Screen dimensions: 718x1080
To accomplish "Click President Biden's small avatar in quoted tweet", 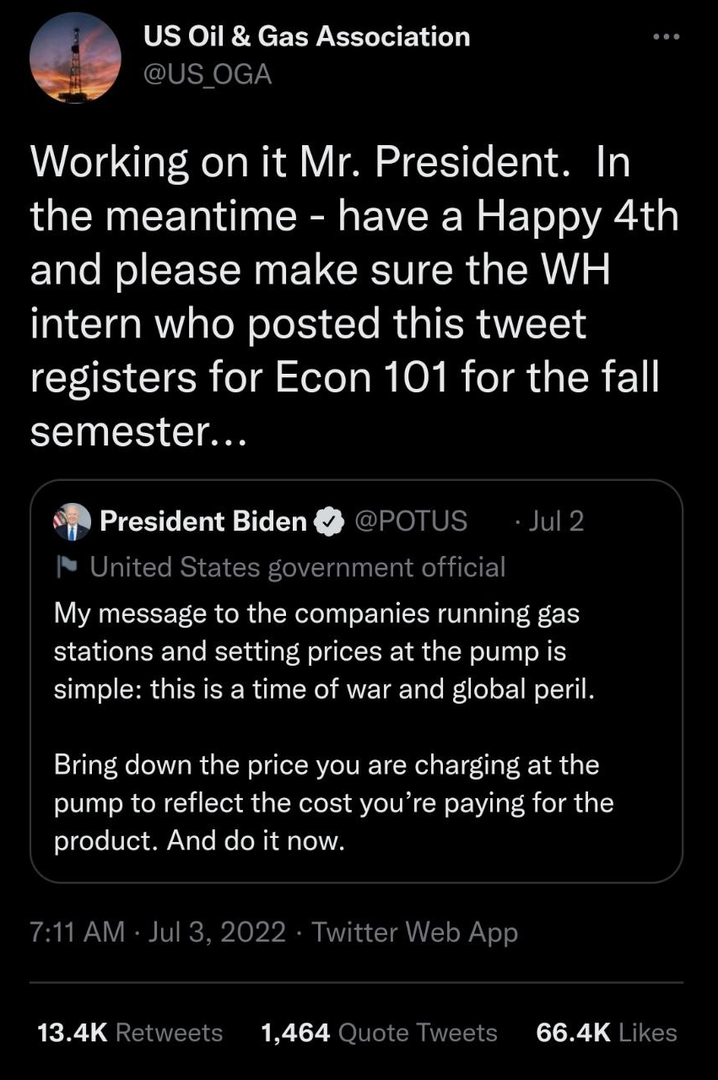I will point(71,522).
